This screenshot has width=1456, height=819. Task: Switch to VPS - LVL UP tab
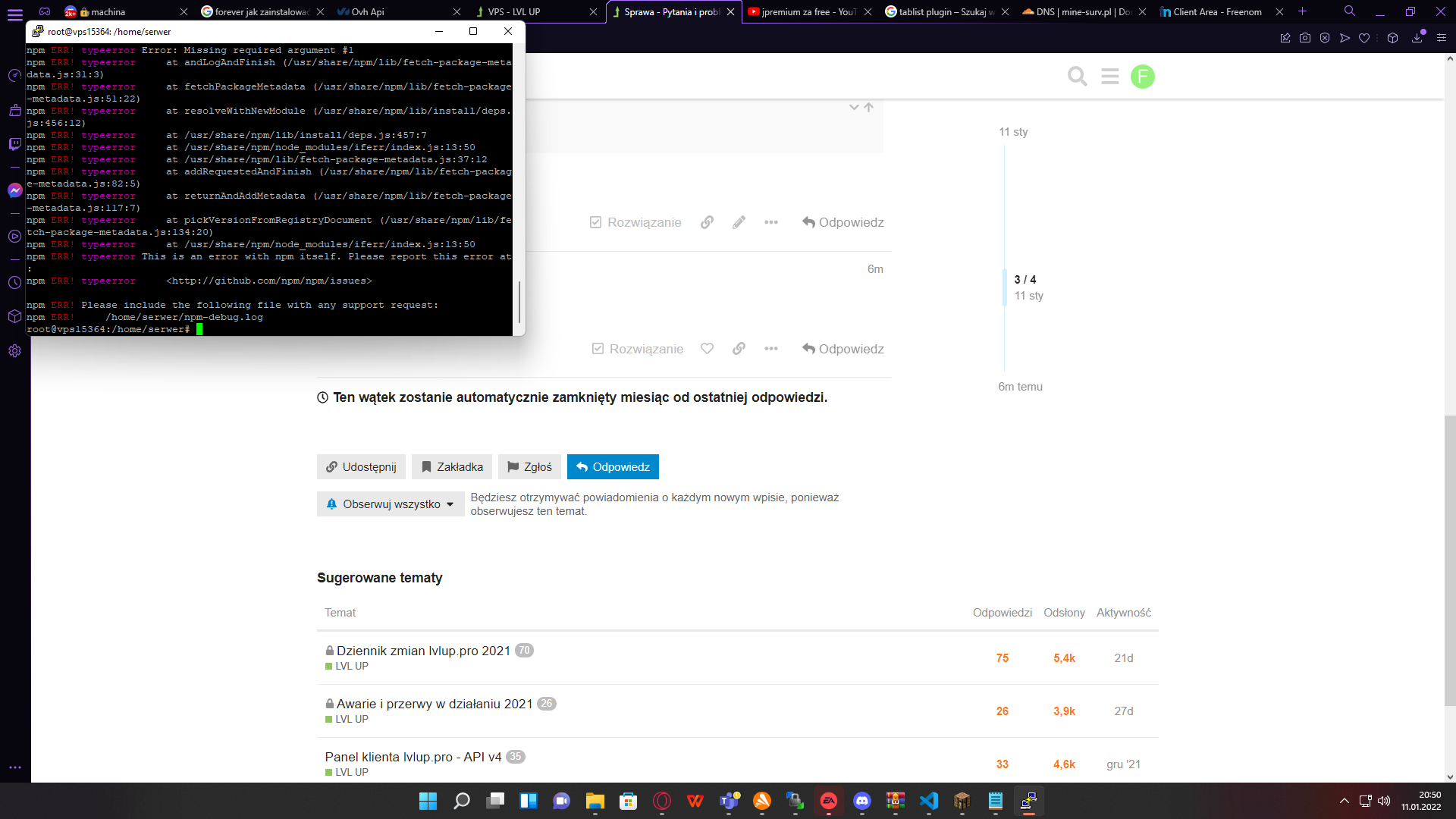[x=513, y=11]
